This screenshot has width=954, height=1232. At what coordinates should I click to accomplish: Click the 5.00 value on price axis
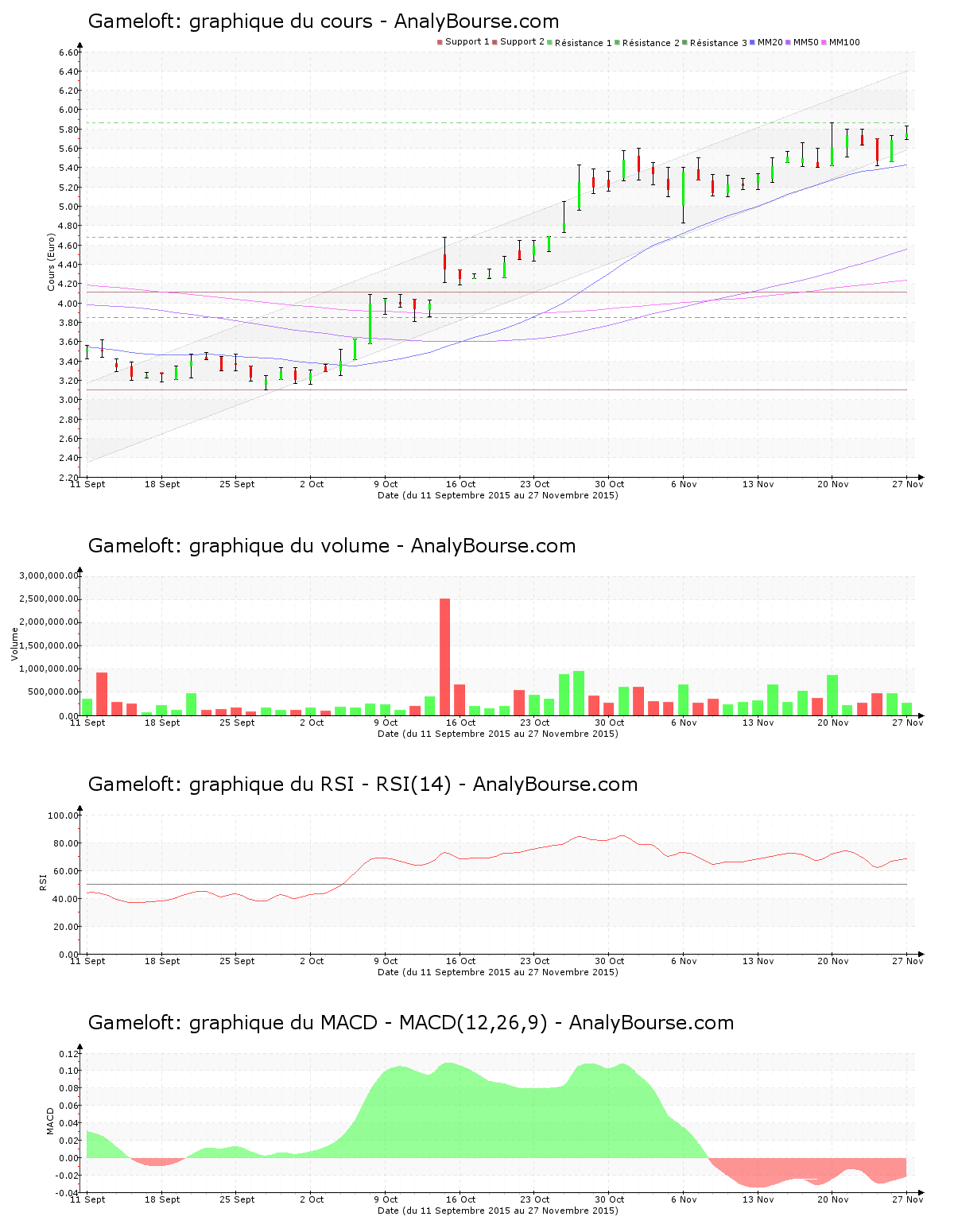[x=68, y=207]
